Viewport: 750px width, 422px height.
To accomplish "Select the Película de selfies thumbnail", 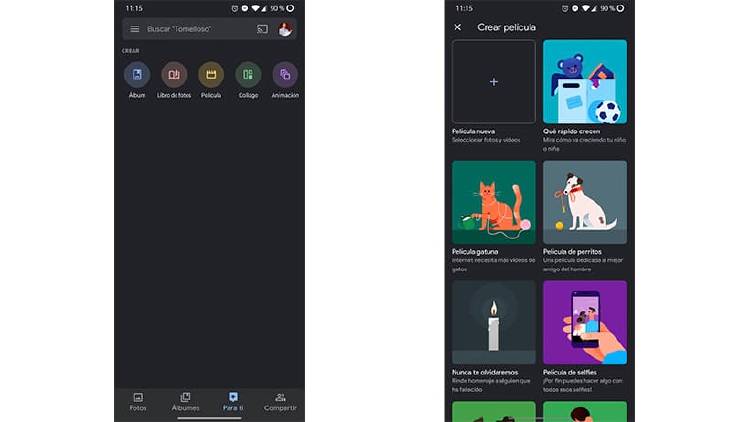I will click(x=585, y=322).
